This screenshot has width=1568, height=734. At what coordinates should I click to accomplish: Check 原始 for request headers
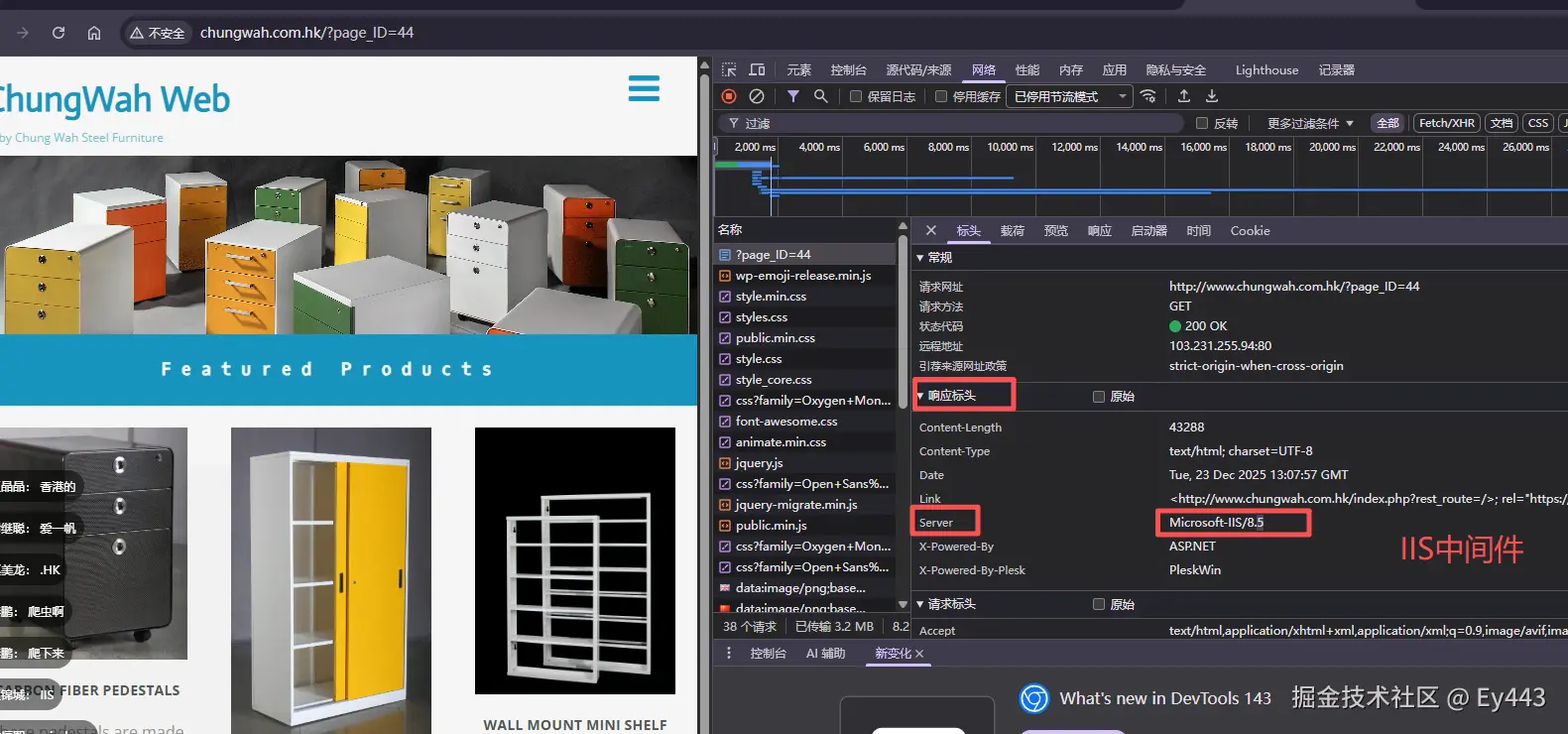tap(1099, 604)
